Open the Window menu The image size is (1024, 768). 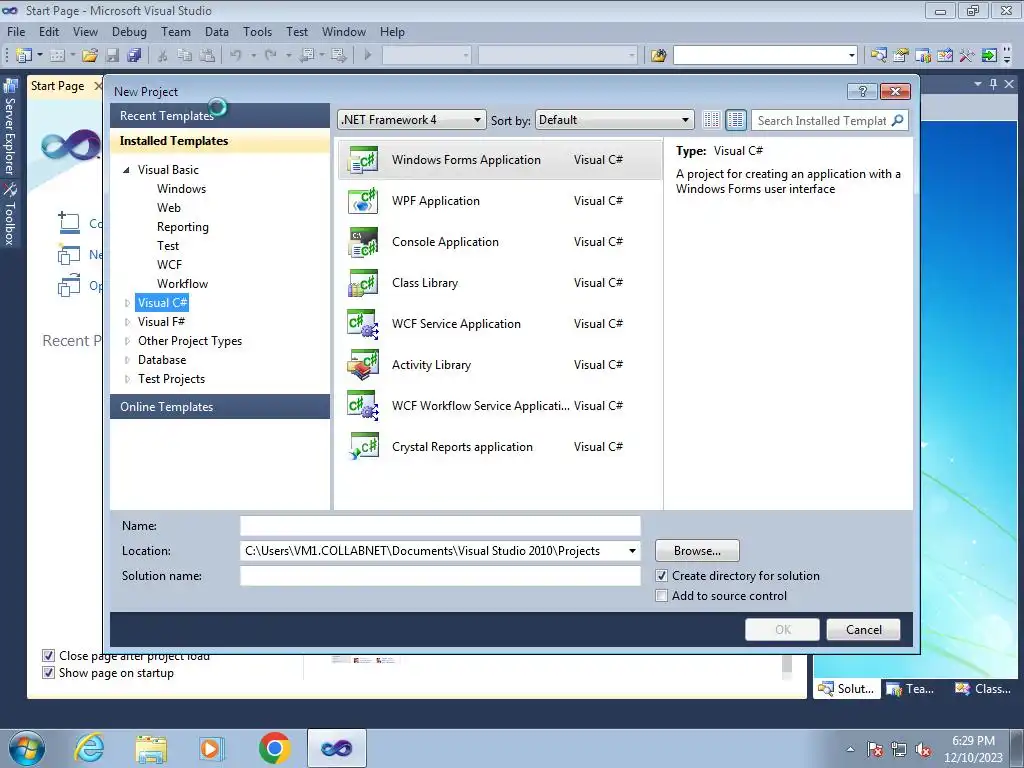pyautogui.click(x=344, y=32)
